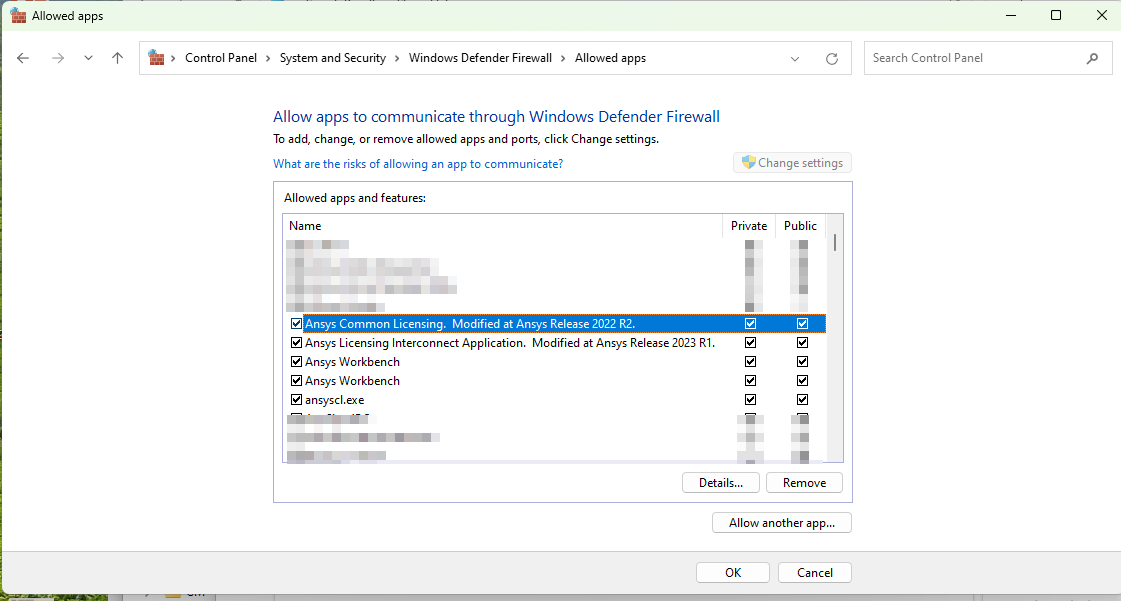The height and width of the screenshot is (601, 1121).
Task: Focus the Search Control Panel field
Action: [975, 58]
